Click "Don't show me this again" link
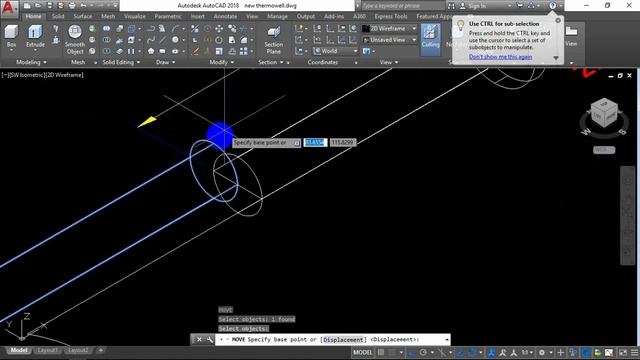The image size is (640, 360). click(x=500, y=57)
